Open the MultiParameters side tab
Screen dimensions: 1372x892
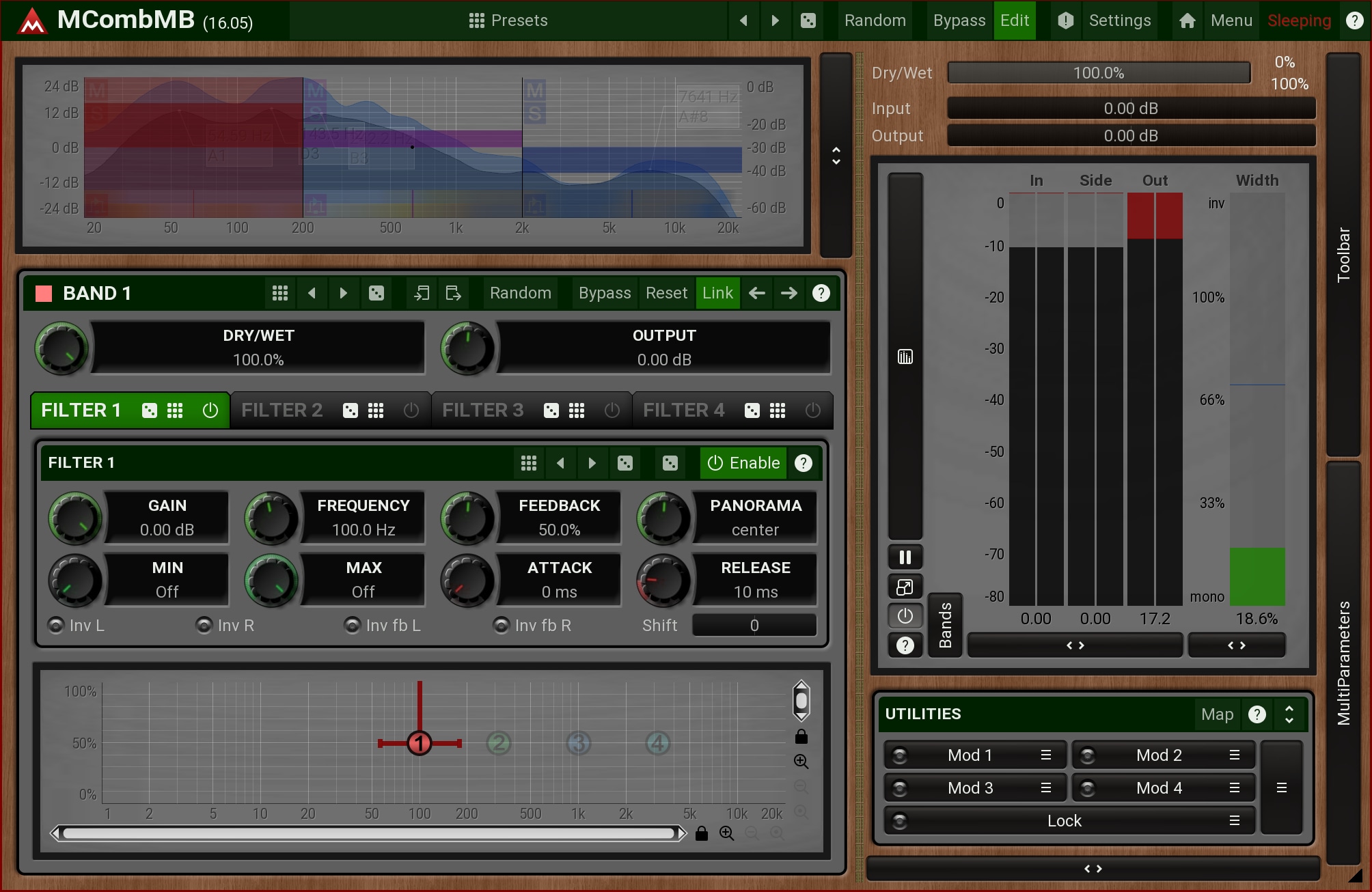(x=1343, y=663)
